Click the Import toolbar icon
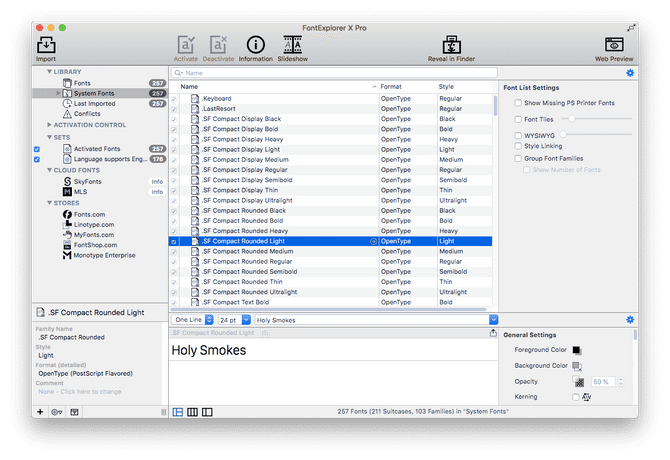Viewport: 670px width, 460px height. coord(46,45)
